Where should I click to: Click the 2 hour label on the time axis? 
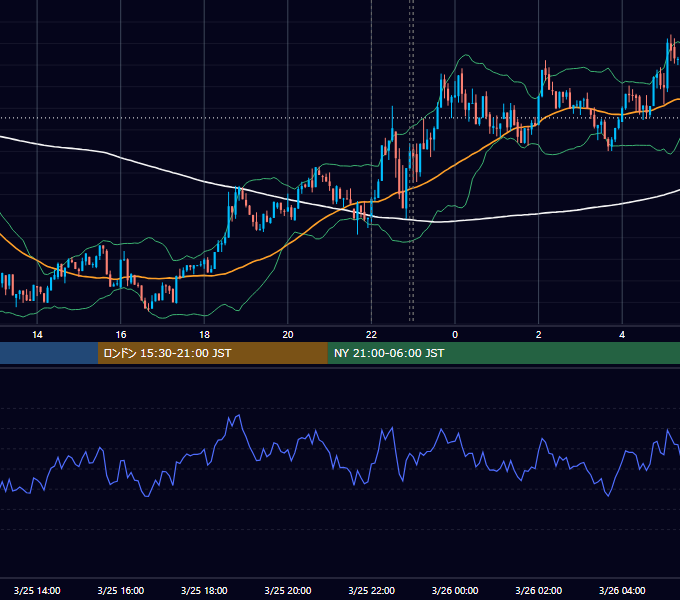click(x=539, y=335)
